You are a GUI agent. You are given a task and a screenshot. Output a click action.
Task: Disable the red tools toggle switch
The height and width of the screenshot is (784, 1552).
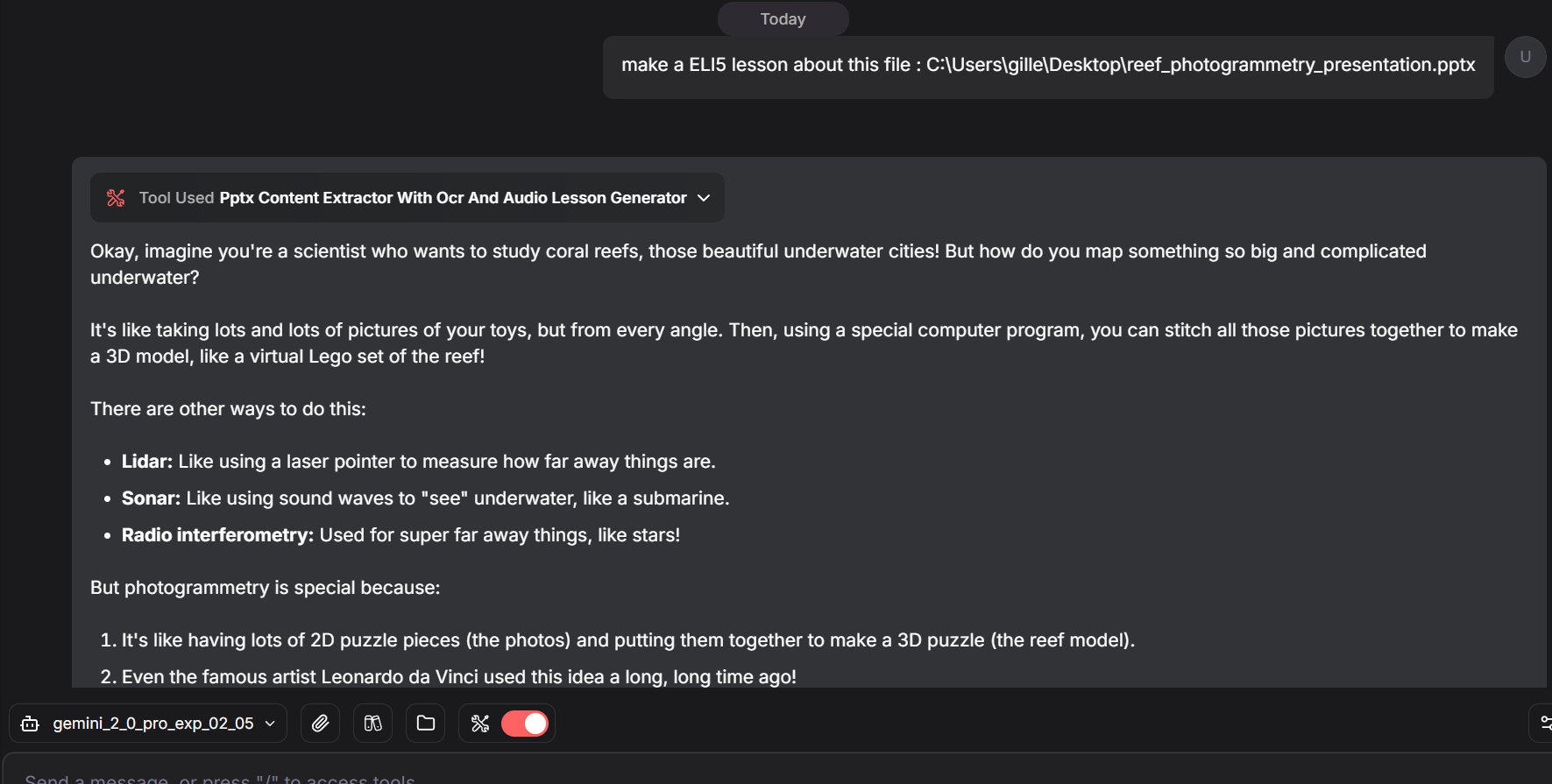tap(524, 723)
